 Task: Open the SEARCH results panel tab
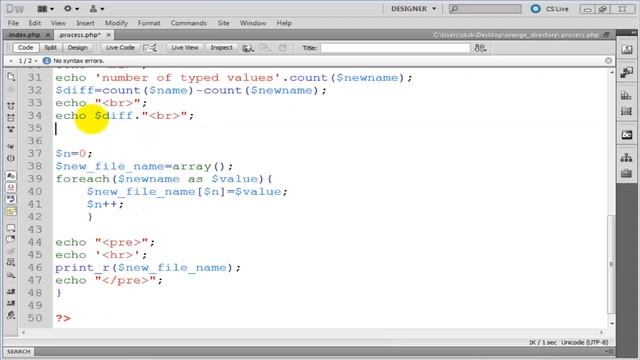(x=19, y=351)
